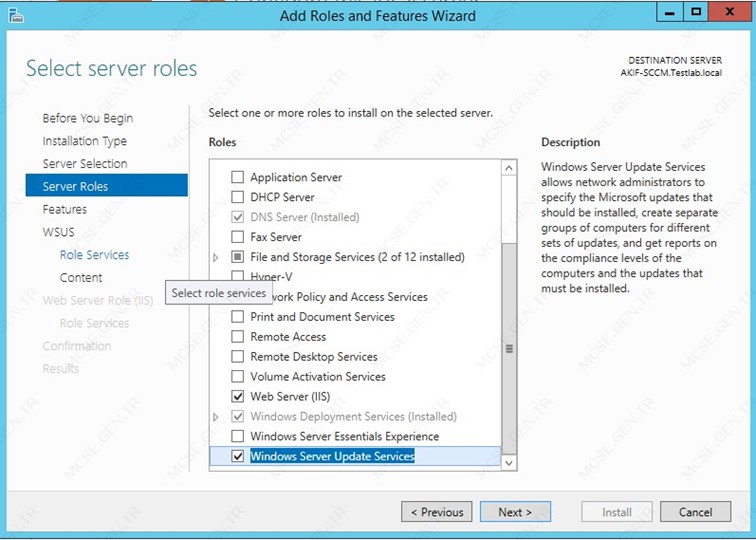Viewport: 756px width, 540px height.
Task: Close the Add Roles and Features Wizard
Action: click(729, 13)
